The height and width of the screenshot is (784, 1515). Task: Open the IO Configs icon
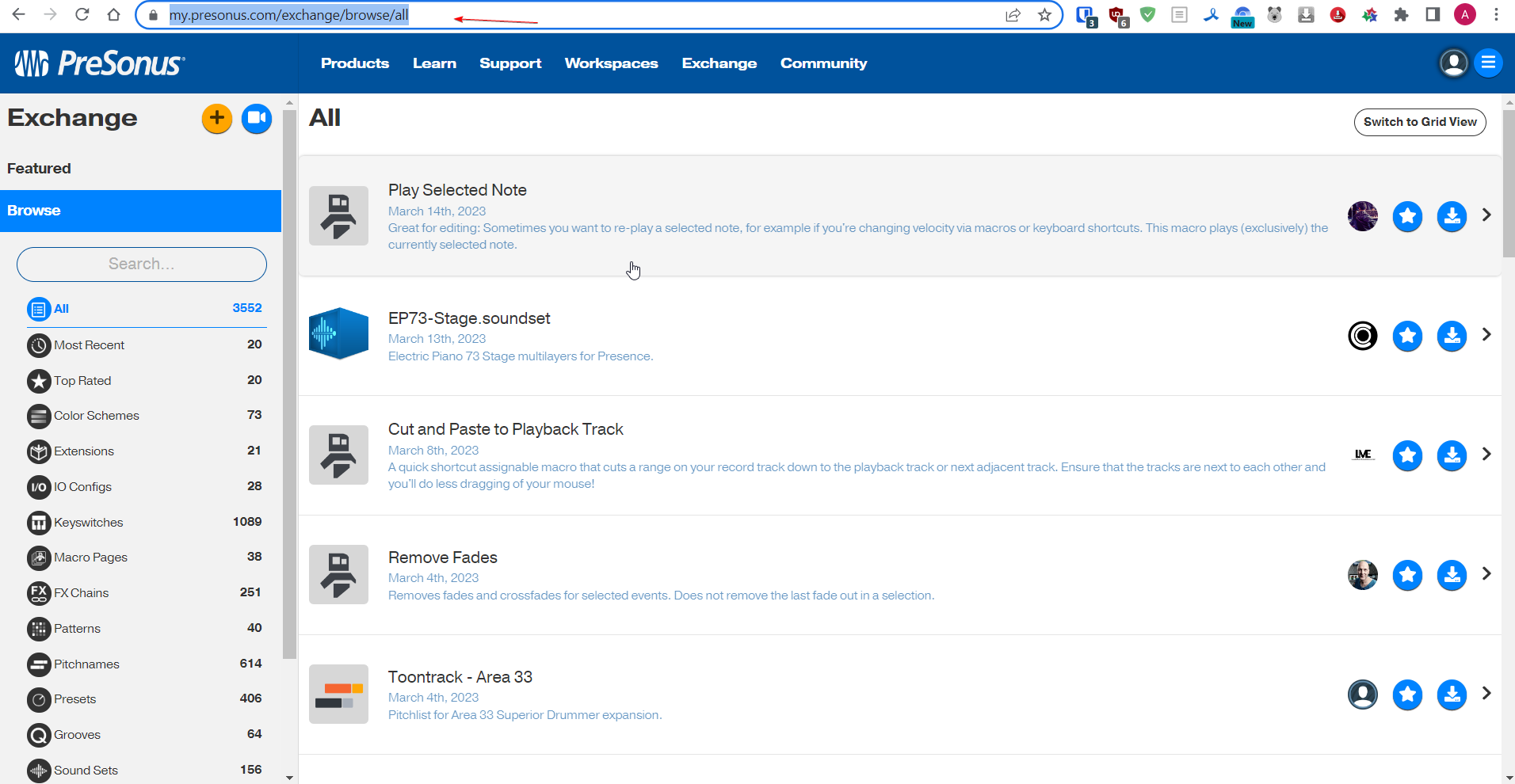[39, 487]
